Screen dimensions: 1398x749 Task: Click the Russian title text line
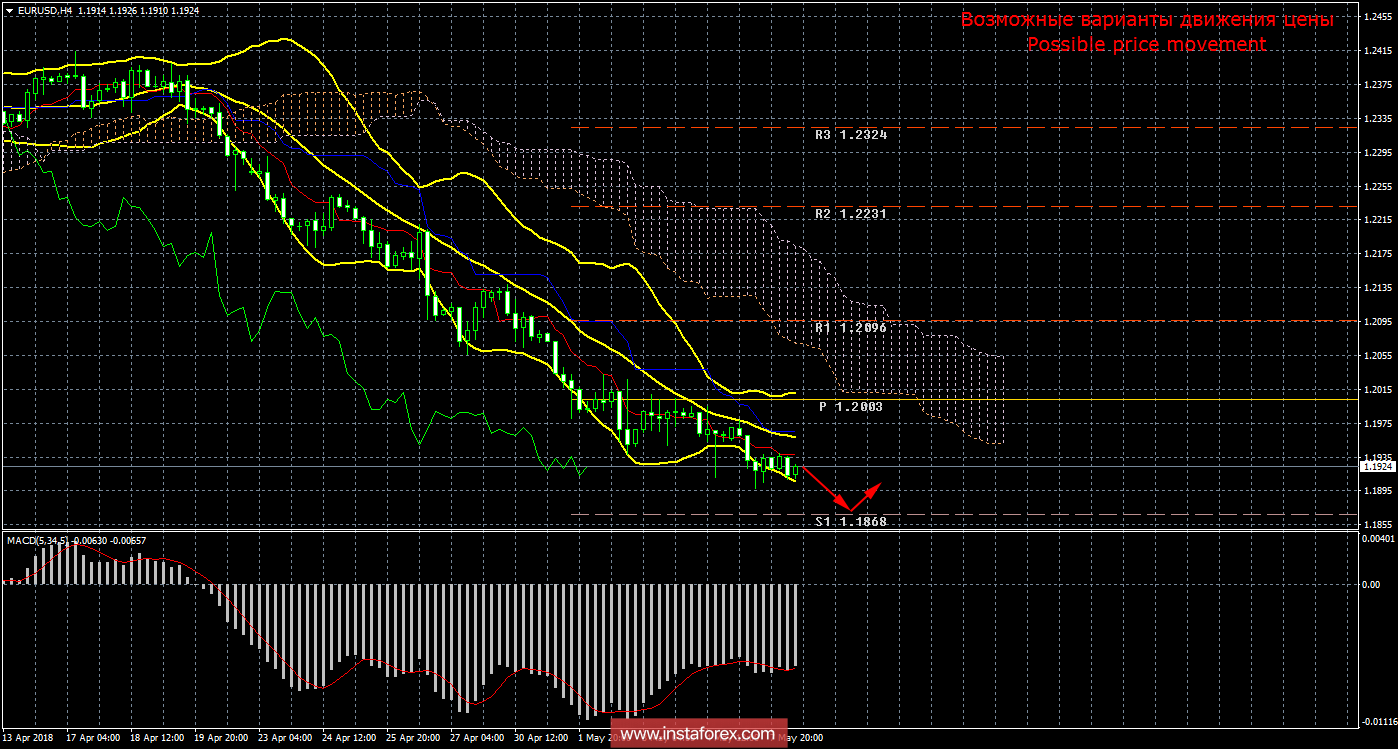coord(1146,20)
